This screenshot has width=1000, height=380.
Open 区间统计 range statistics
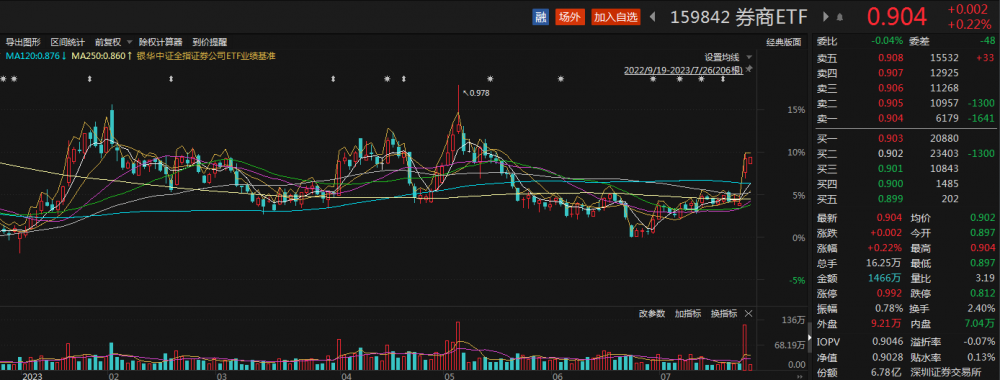(68, 42)
